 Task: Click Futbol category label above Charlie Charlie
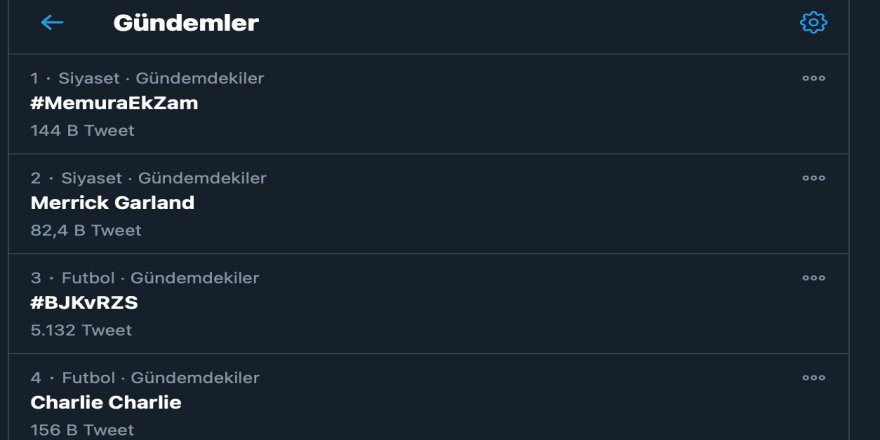(87, 378)
